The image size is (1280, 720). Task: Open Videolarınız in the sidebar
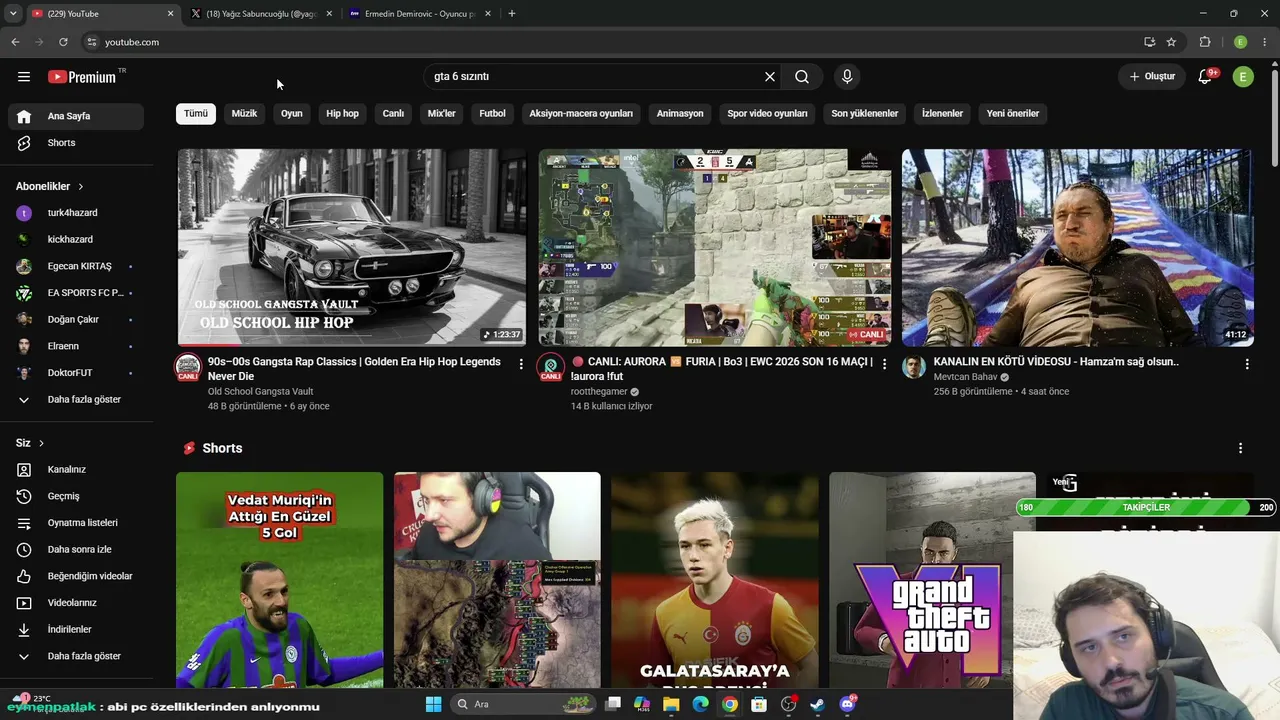[x=76, y=603]
